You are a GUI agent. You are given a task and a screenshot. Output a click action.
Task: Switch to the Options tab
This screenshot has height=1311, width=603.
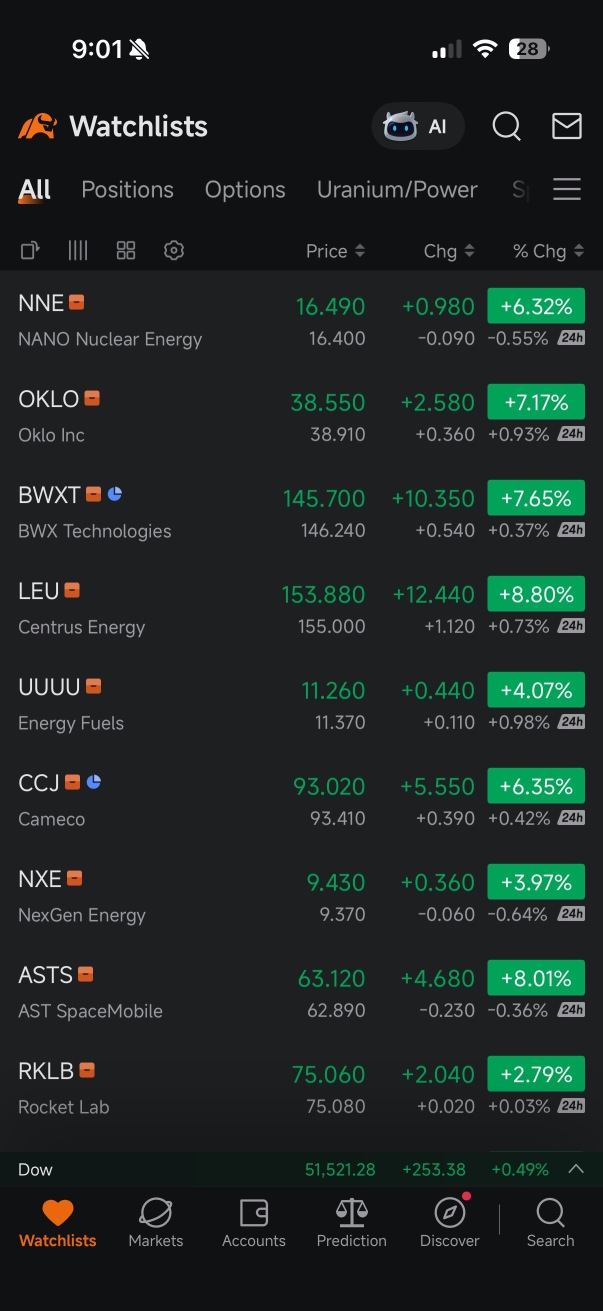click(245, 189)
